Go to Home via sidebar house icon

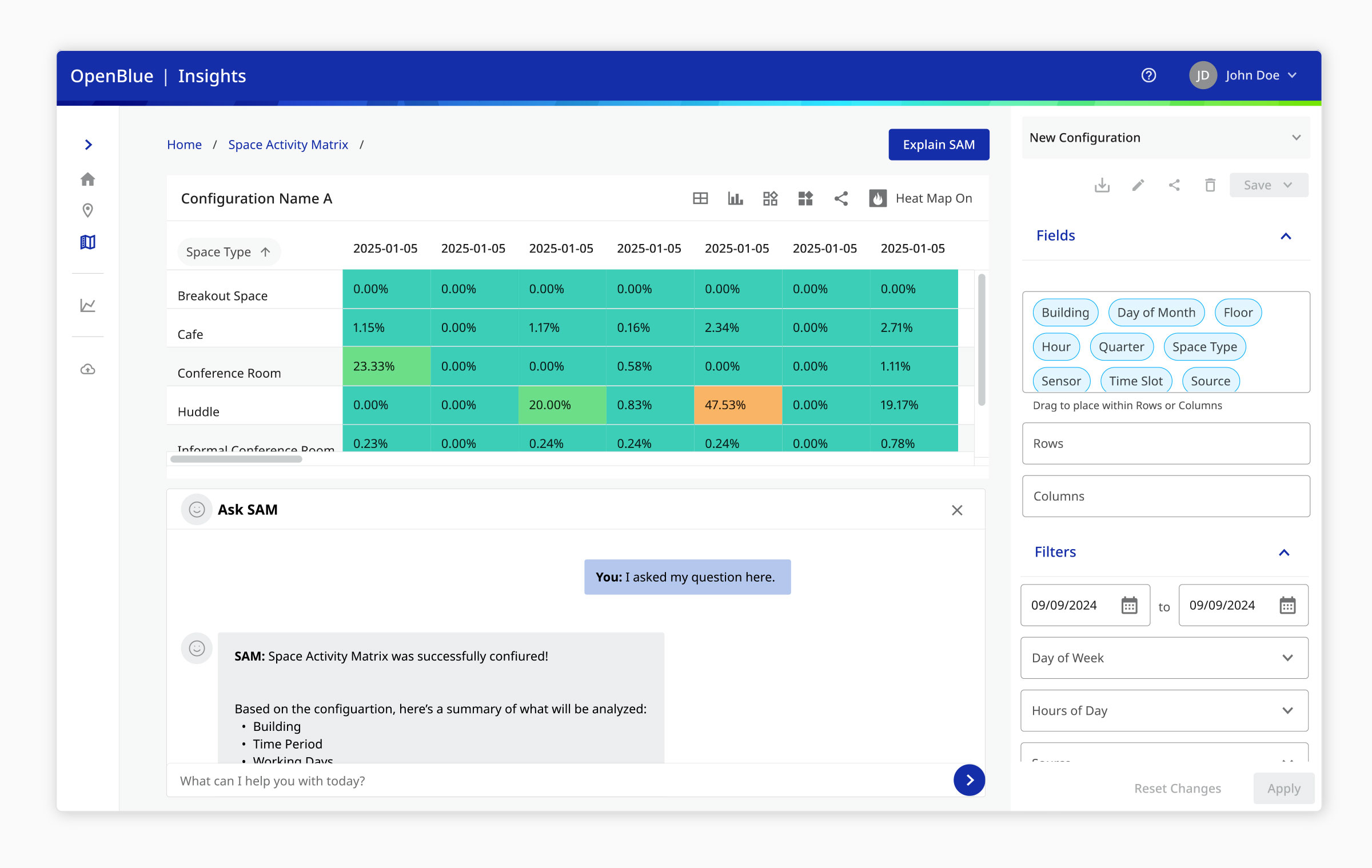(87, 179)
